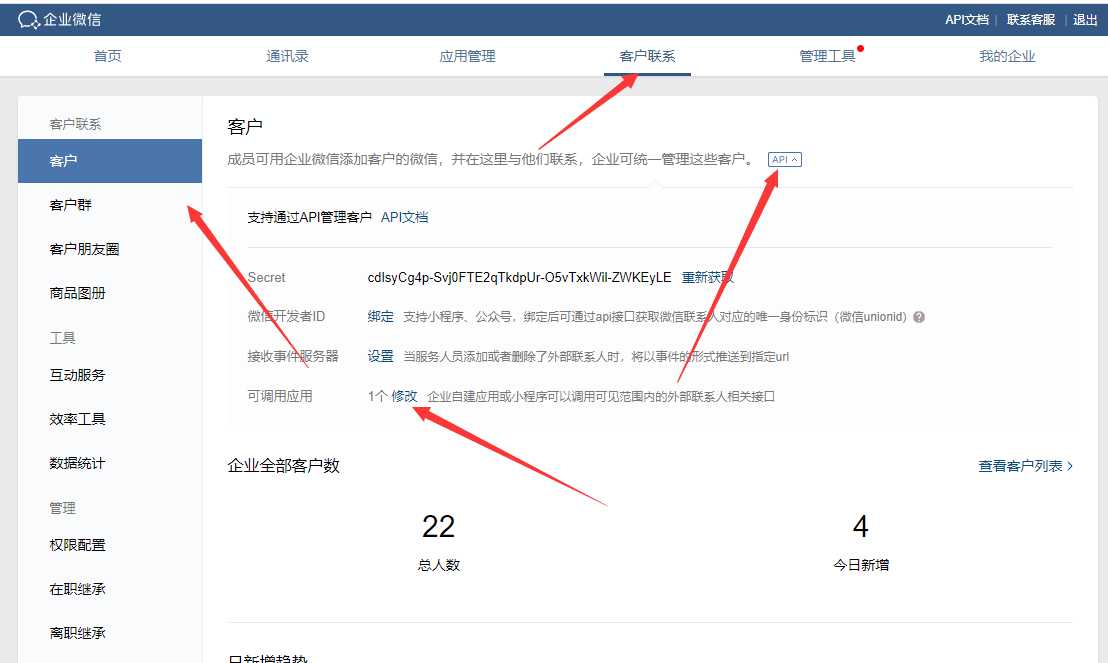Collapse the API expander badge
The height and width of the screenshot is (663, 1108).
(x=784, y=160)
